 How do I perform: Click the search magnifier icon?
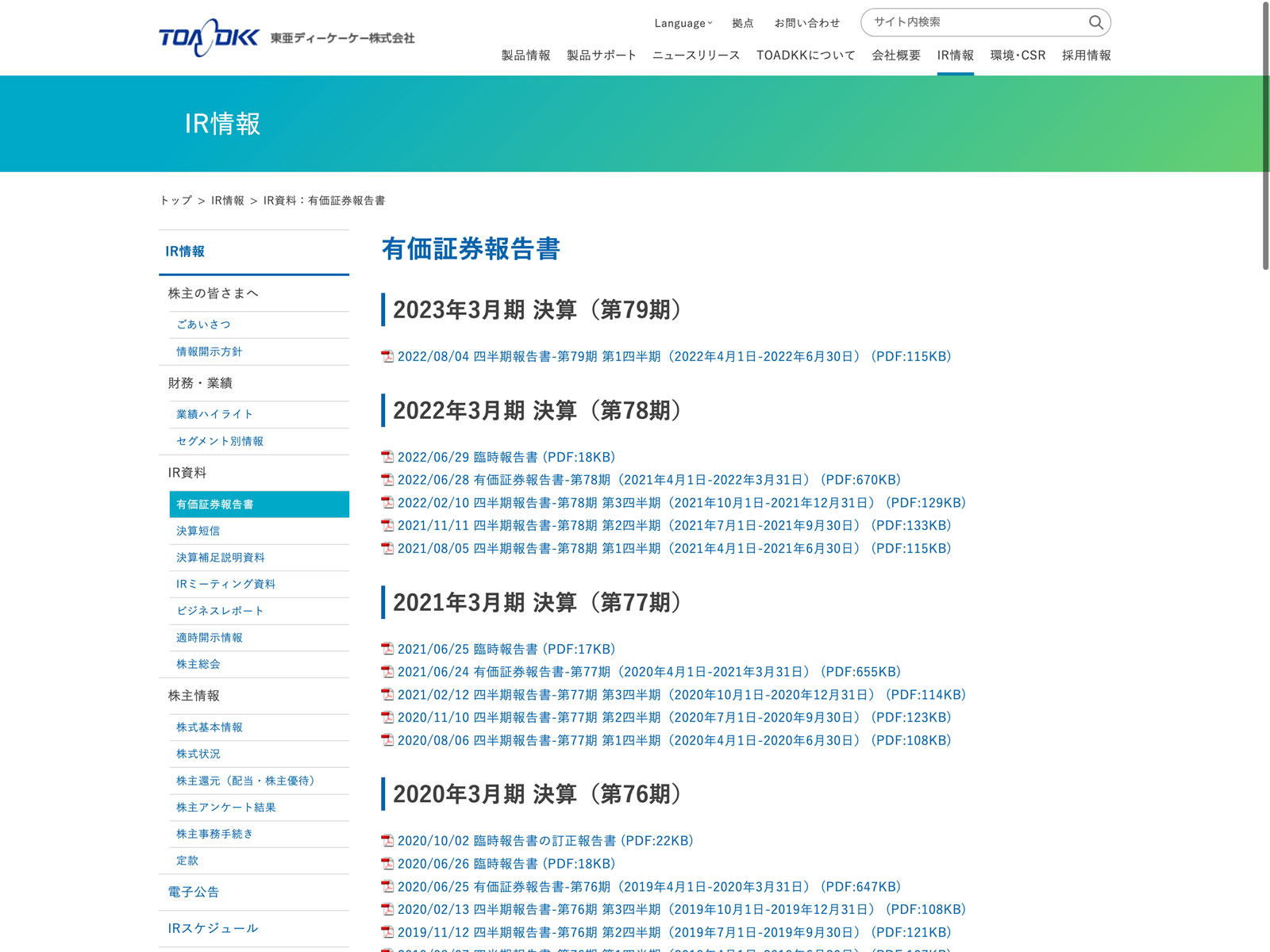click(1095, 22)
